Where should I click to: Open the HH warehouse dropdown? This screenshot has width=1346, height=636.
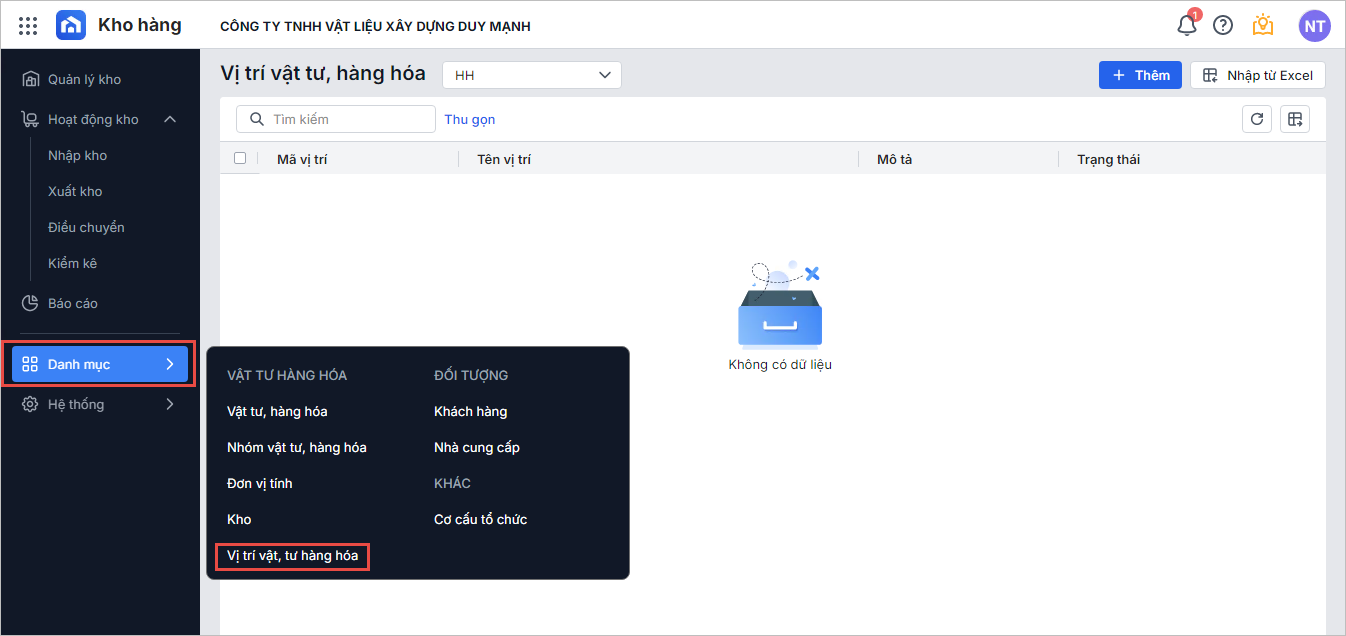532,75
